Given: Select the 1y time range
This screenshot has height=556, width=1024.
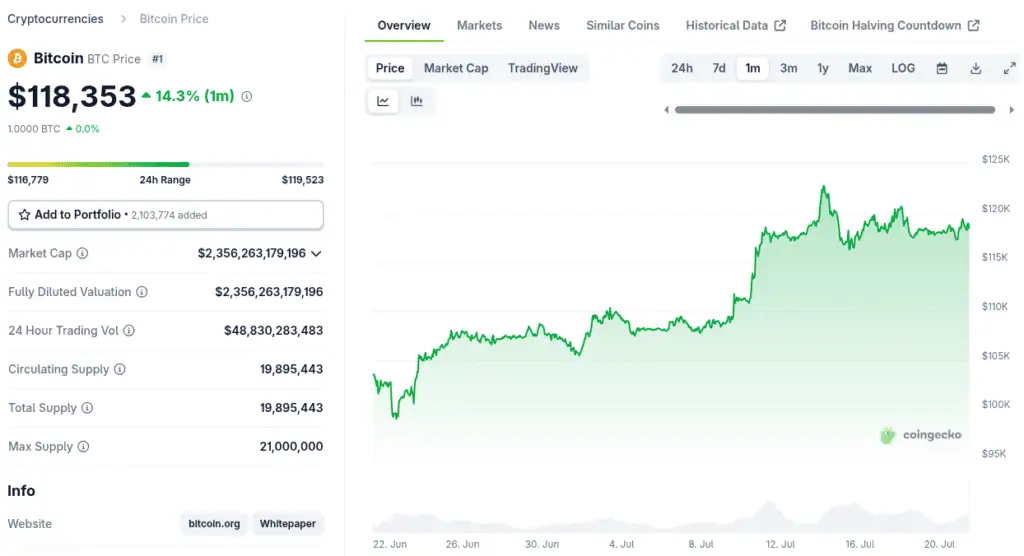Looking at the screenshot, I should 823,68.
